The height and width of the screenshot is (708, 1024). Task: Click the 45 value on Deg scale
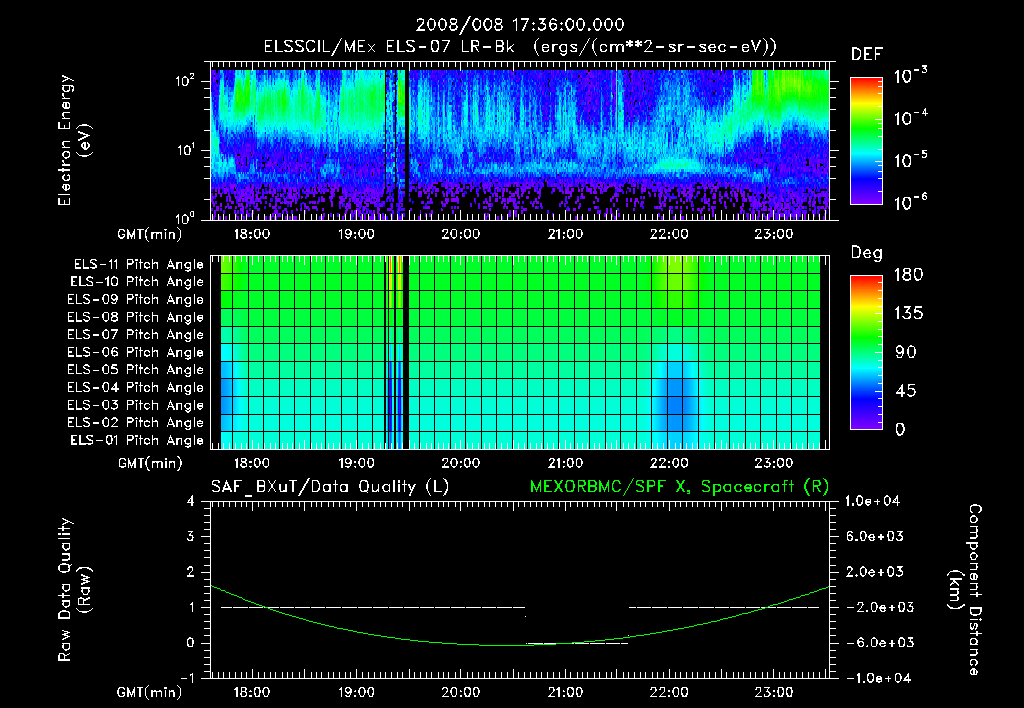click(905, 391)
